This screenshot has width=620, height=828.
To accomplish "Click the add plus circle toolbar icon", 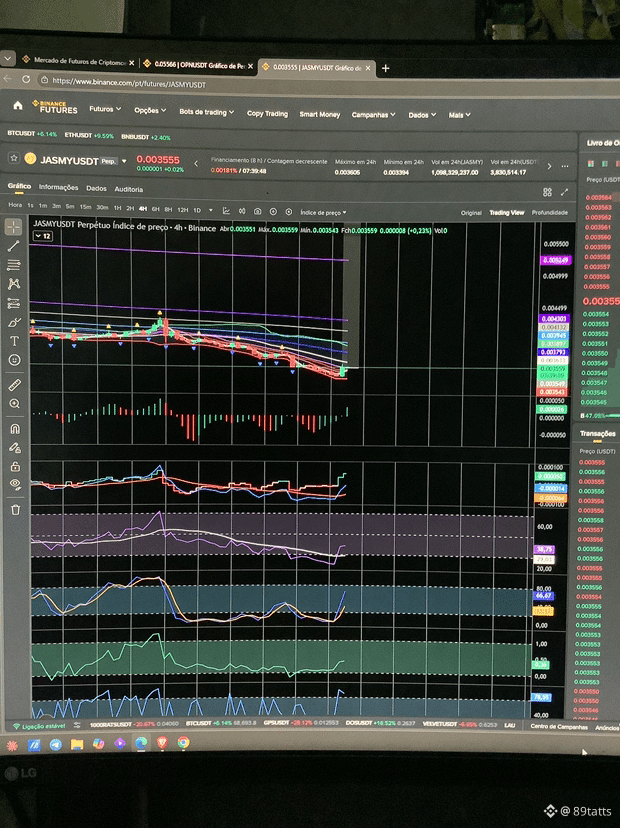I will tap(273, 211).
